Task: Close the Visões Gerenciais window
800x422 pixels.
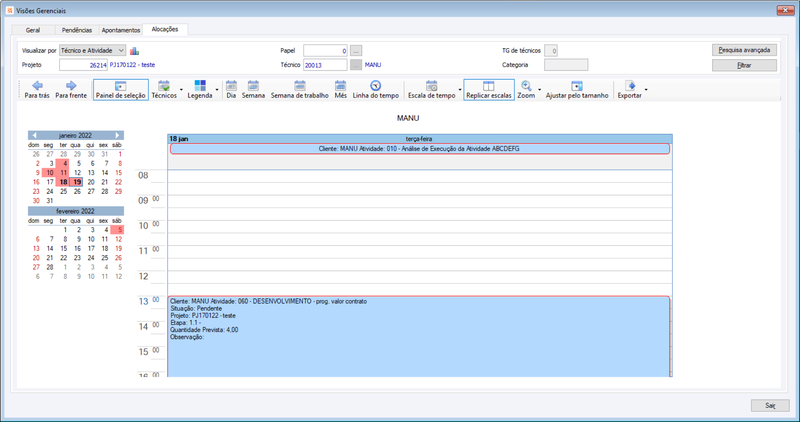Action: click(784, 10)
